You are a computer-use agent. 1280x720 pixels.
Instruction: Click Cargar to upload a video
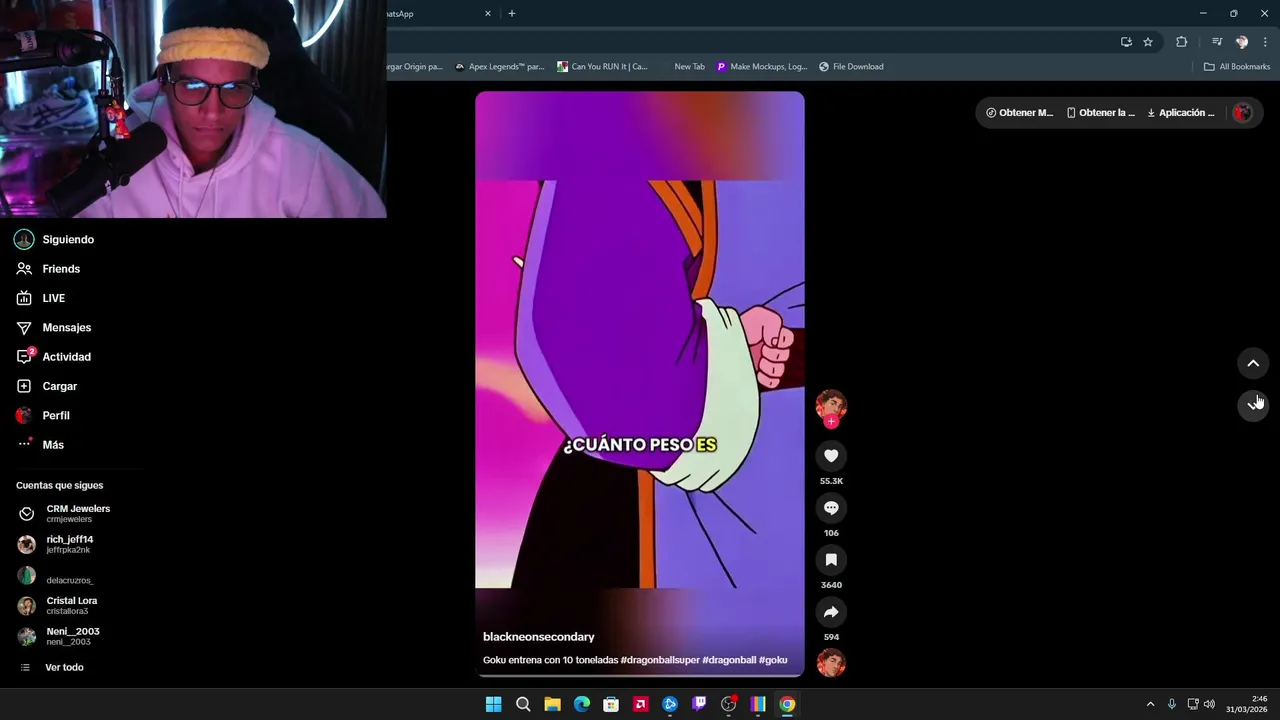(x=46, y=386)
